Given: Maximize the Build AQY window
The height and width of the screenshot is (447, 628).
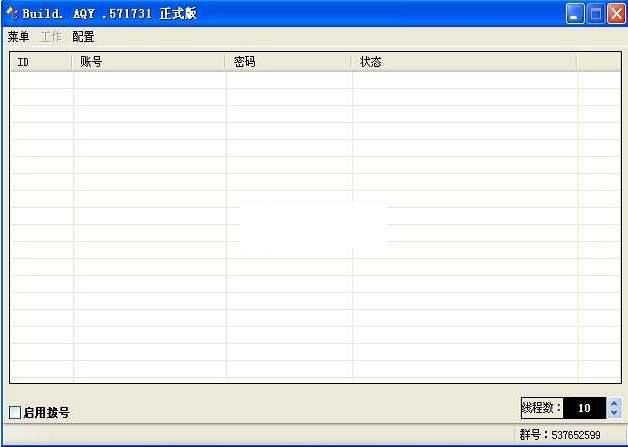Looking at the screenshot, I should [x=596, y=14].
